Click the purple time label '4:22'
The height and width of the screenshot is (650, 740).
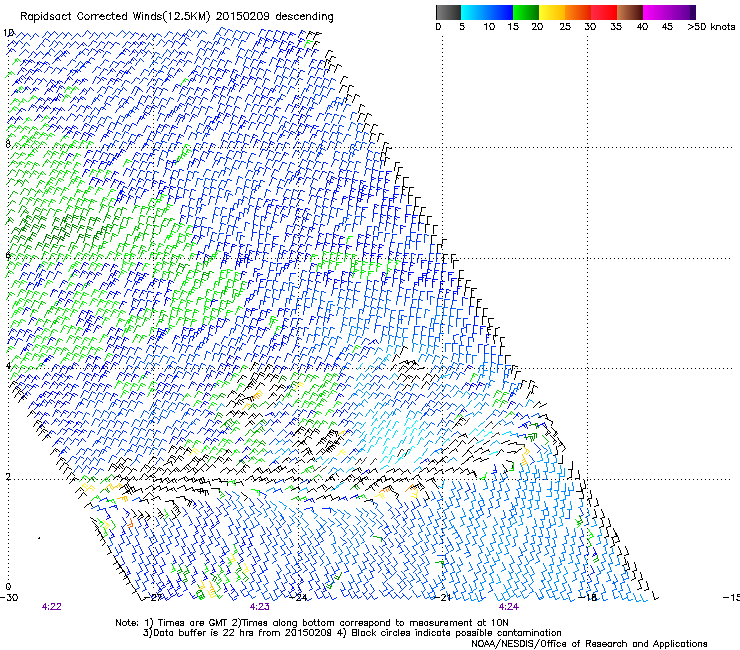[51, 607]
